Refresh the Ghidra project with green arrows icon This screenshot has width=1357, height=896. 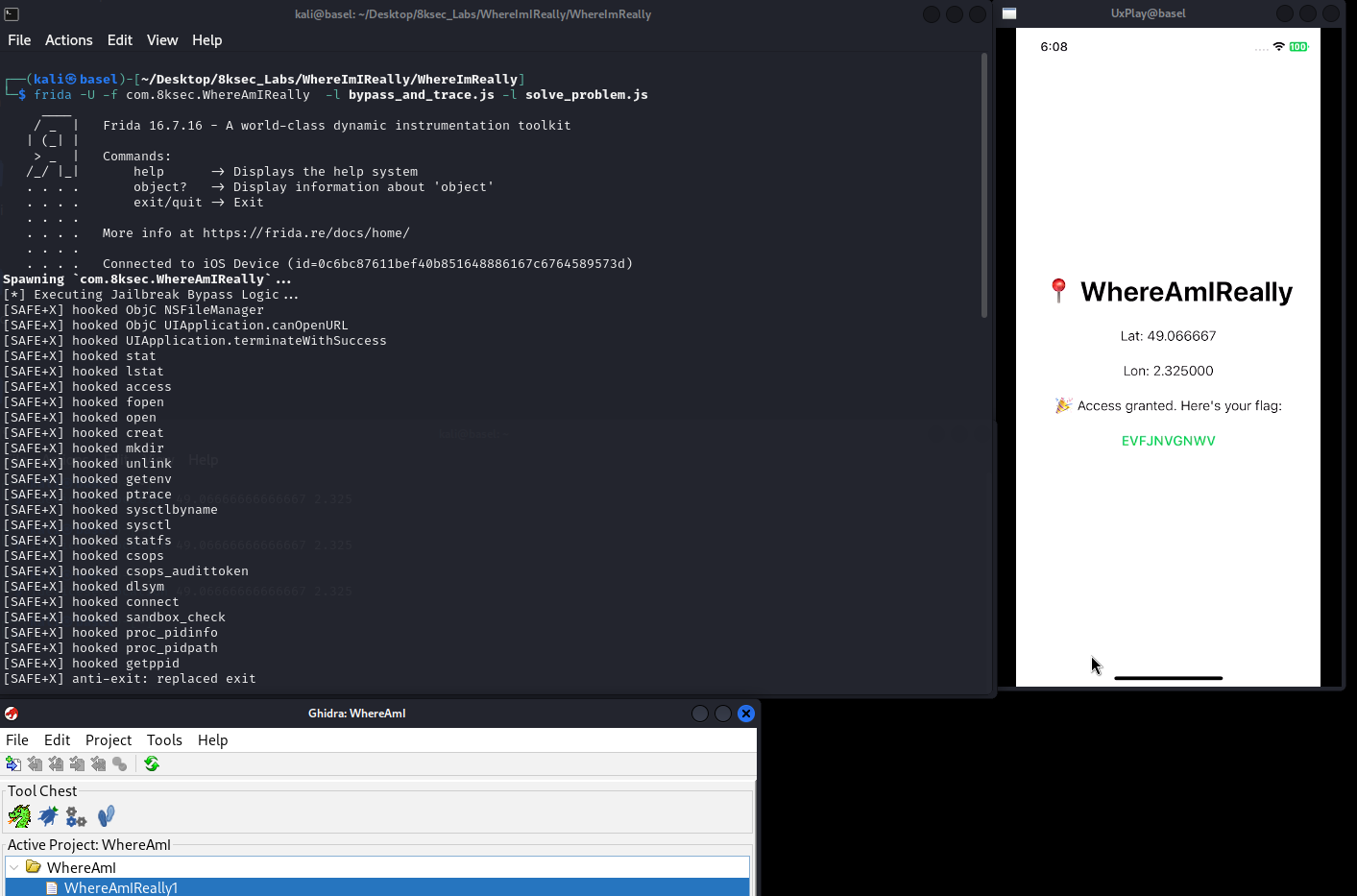point(152,763)
